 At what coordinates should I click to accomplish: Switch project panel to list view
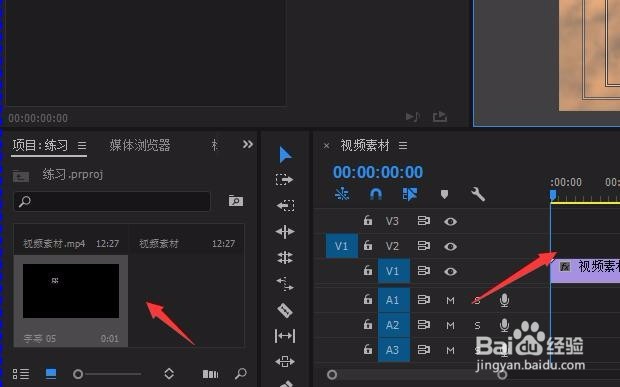(x=21, y=374)
